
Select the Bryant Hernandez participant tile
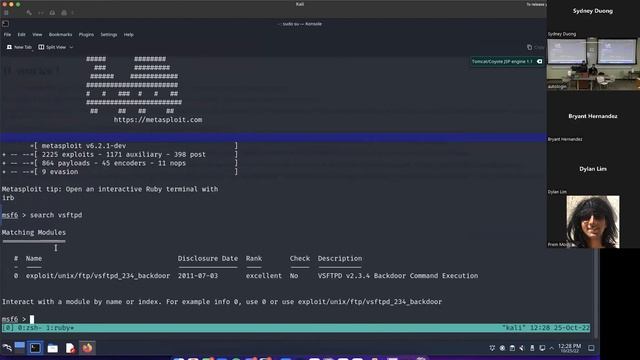click(x=593, y=116)
